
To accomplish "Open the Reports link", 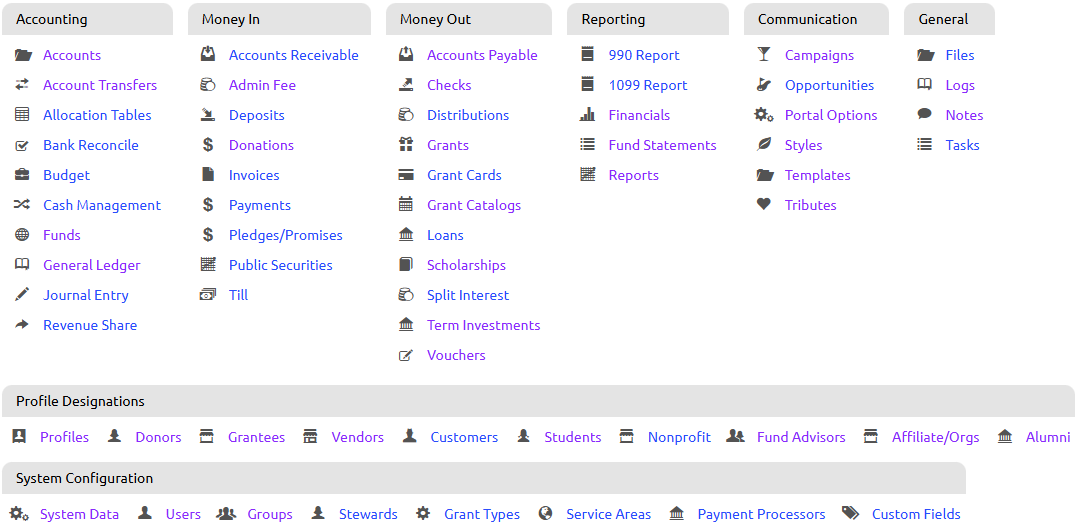I will tap(633, 175).
